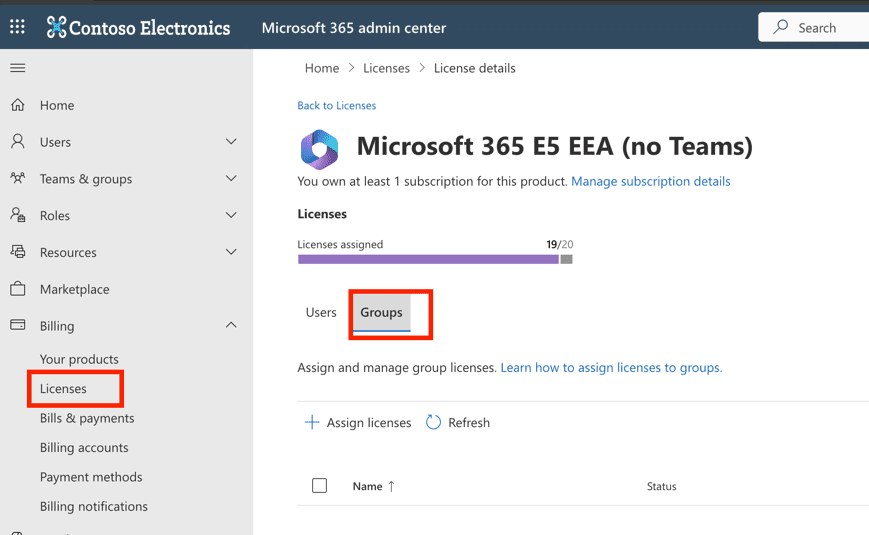Switch to the Users tab
This screenshot has height=535, width=869.
point(321,312)
